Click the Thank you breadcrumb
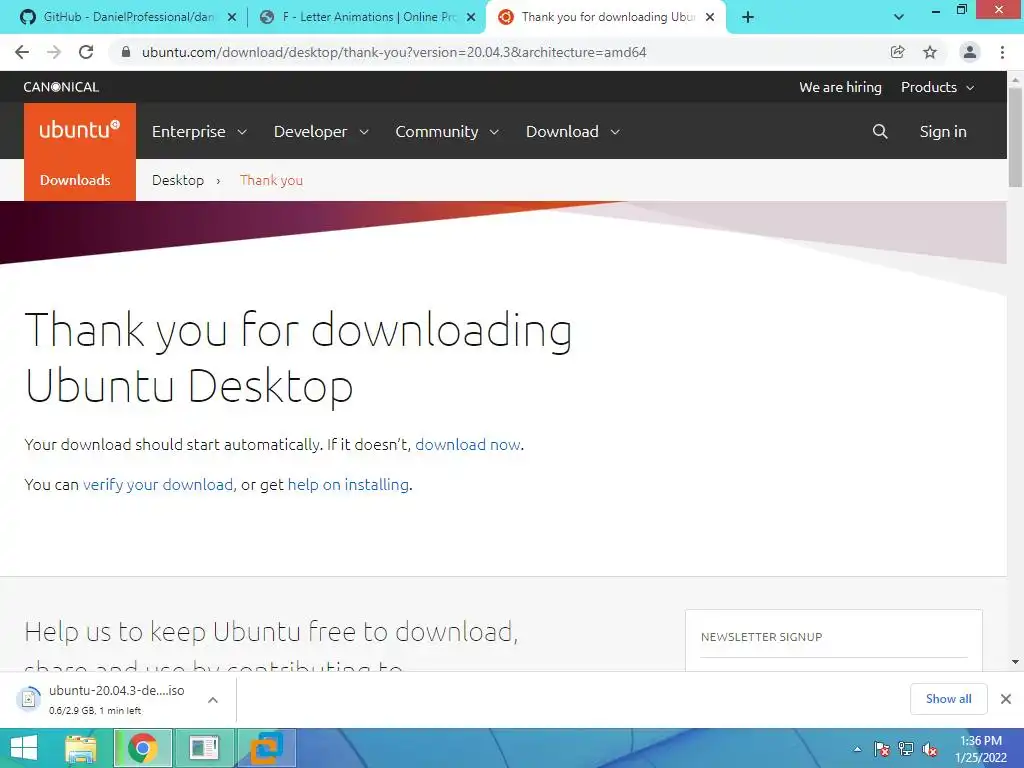 (x=271, y=180)
